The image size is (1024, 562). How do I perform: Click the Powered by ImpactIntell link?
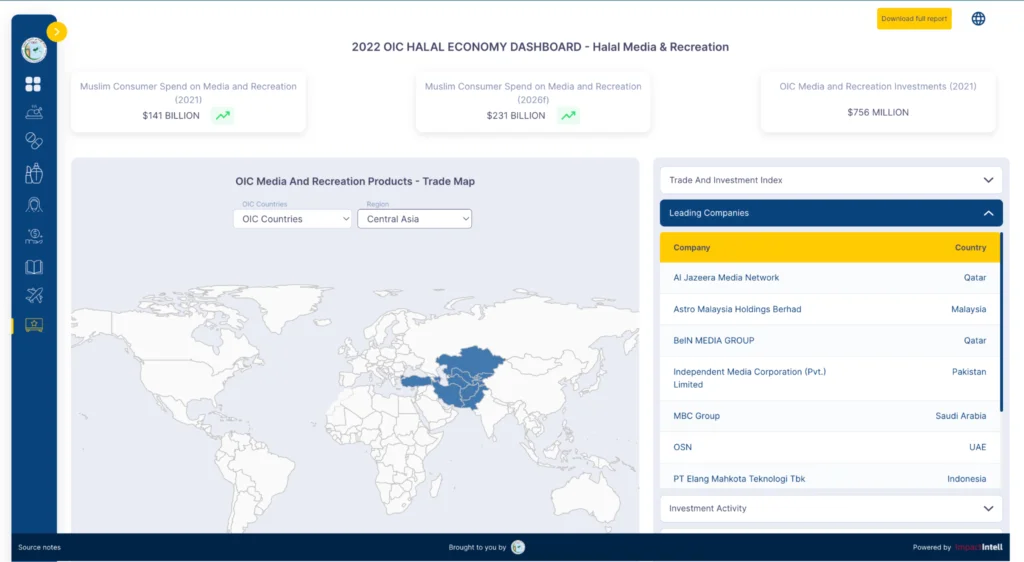957,548
